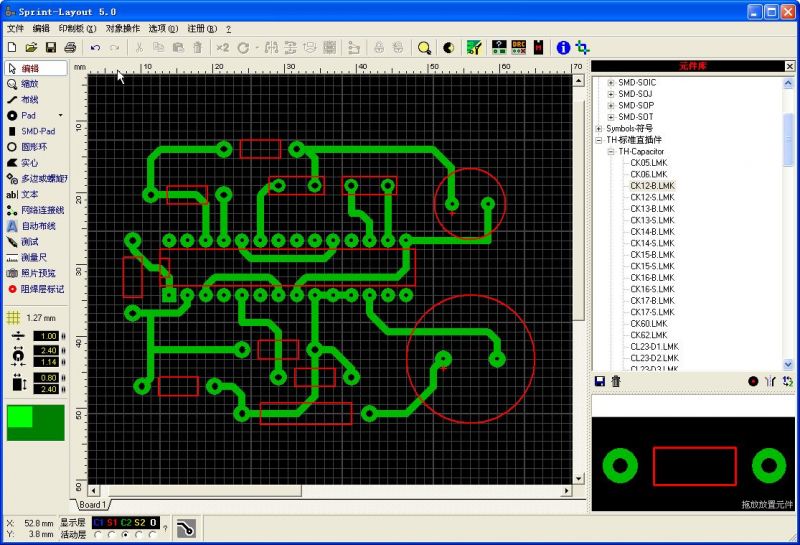
Task: Click the print icon in toolbar
Action: point(70,47)
